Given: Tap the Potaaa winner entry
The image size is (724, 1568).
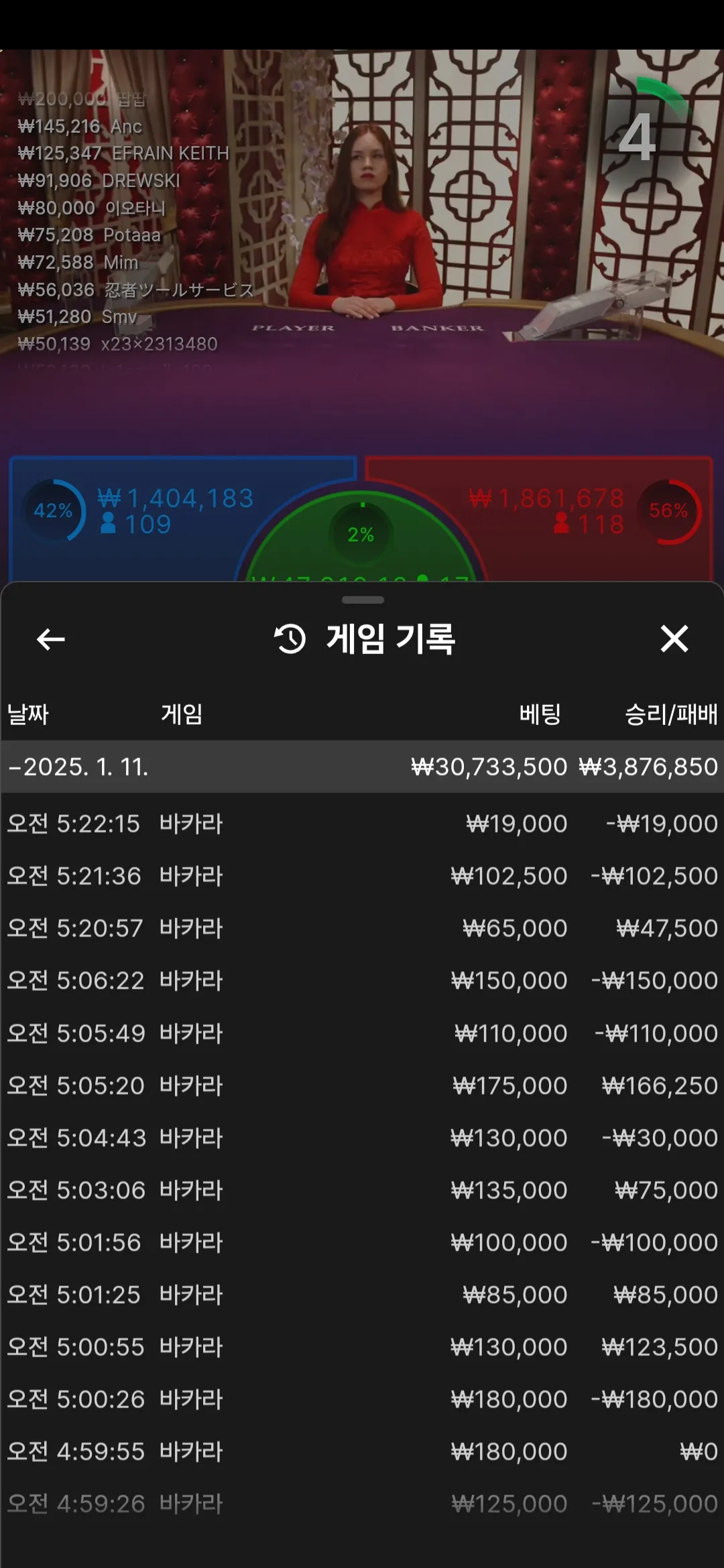Looking at the screenshot, I should click(x=89, y=235).
